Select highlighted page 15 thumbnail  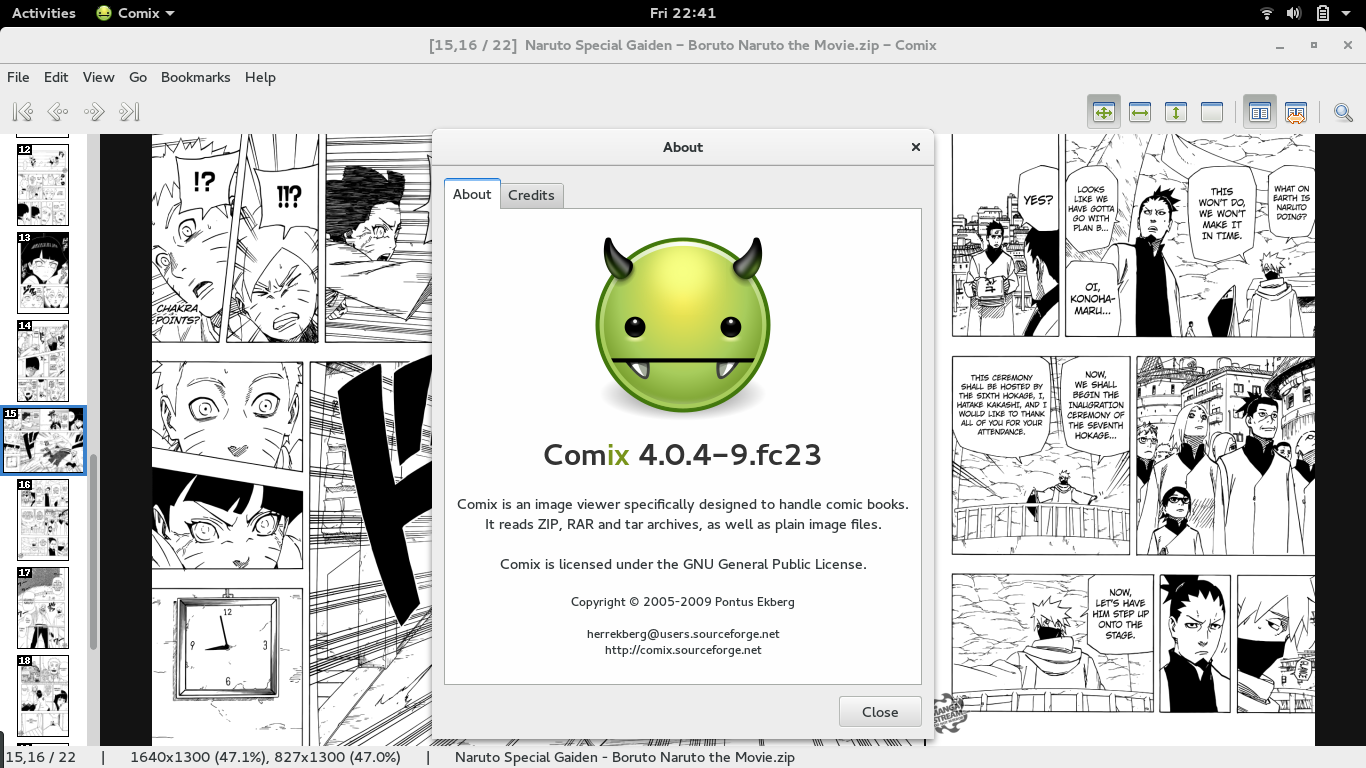(43, 440)
